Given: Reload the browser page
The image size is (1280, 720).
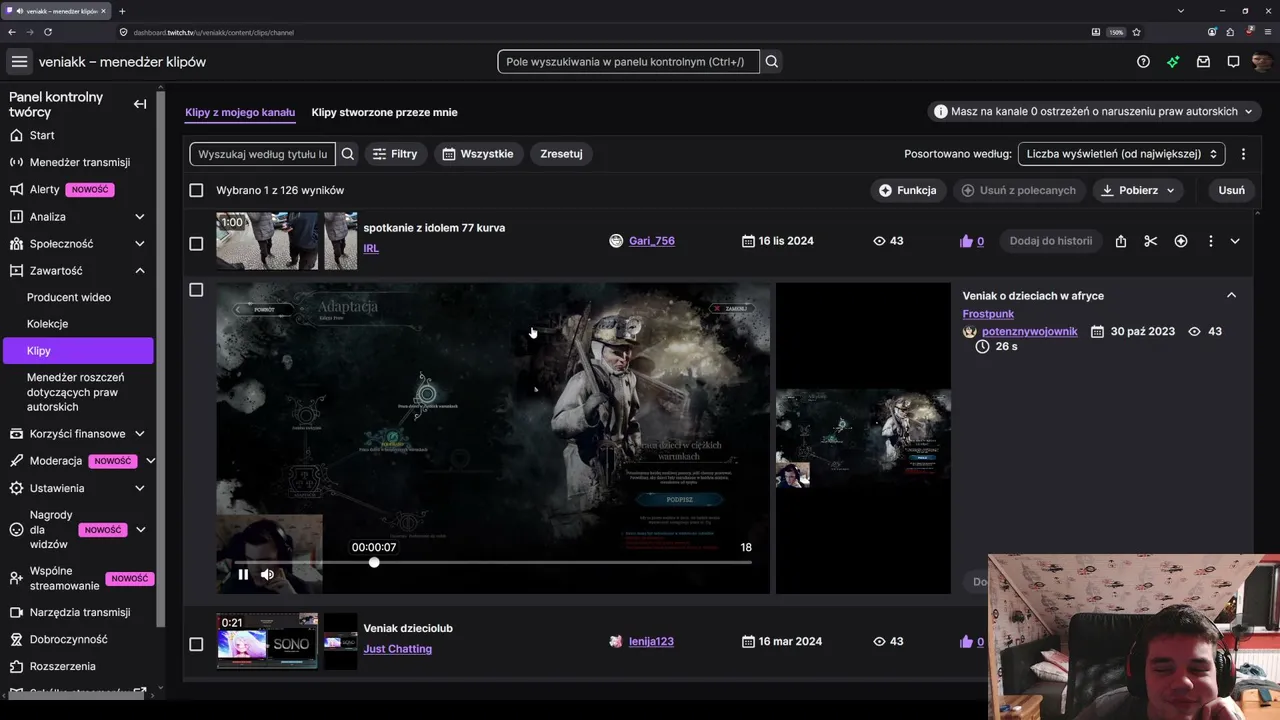Looking at the screenshot, I should [48, 32].
